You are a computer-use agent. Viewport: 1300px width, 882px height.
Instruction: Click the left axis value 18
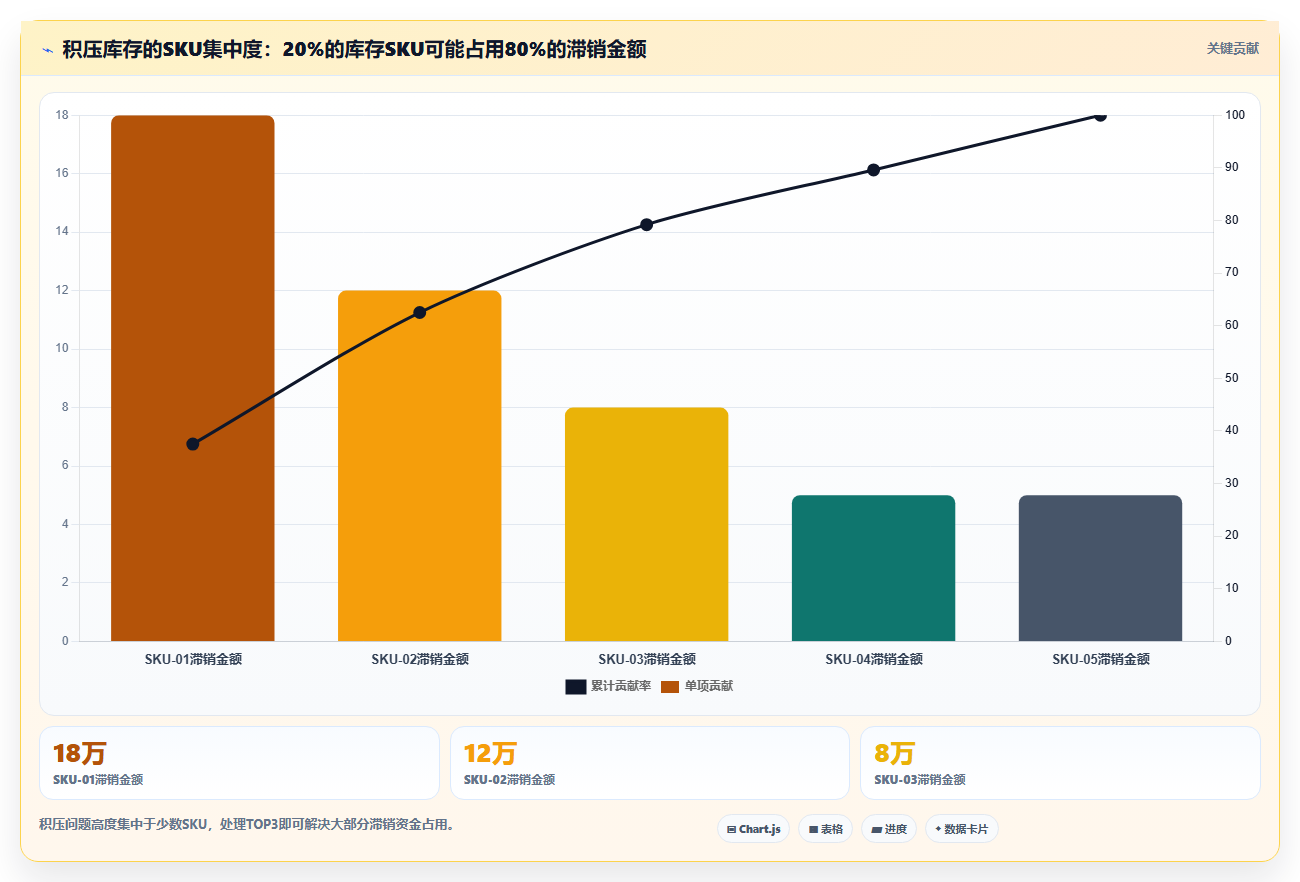(x=62, y=115)
